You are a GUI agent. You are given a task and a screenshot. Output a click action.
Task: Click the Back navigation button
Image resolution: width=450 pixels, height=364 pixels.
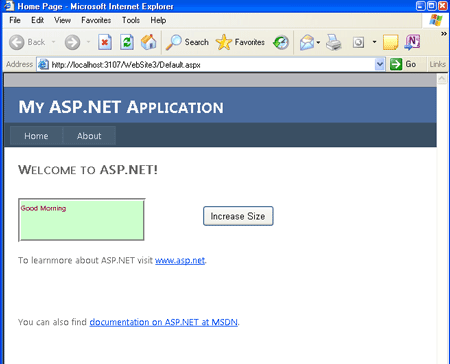coord(27,42)
